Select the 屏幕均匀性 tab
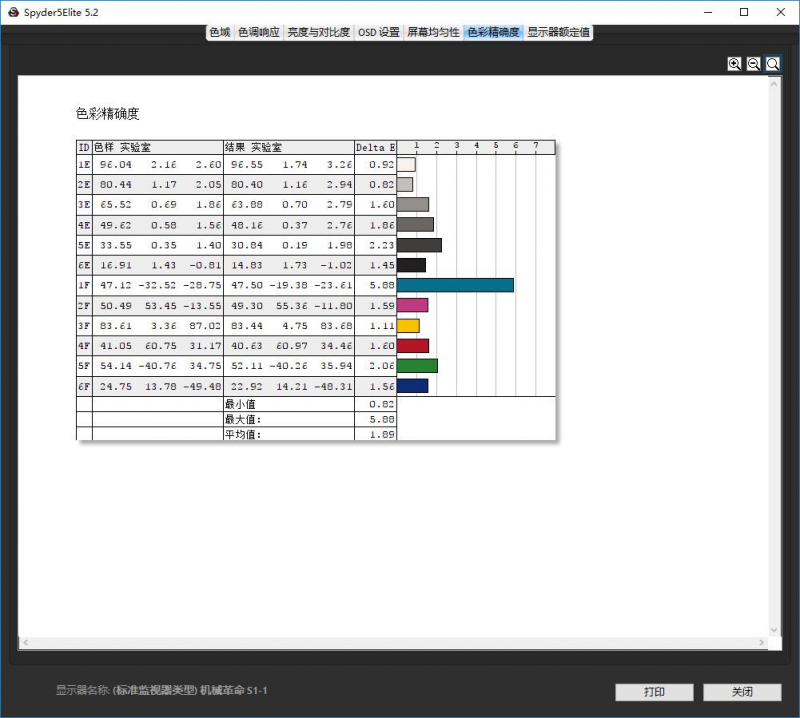Viewport: 800px width, 718px height. coord(433,32)
